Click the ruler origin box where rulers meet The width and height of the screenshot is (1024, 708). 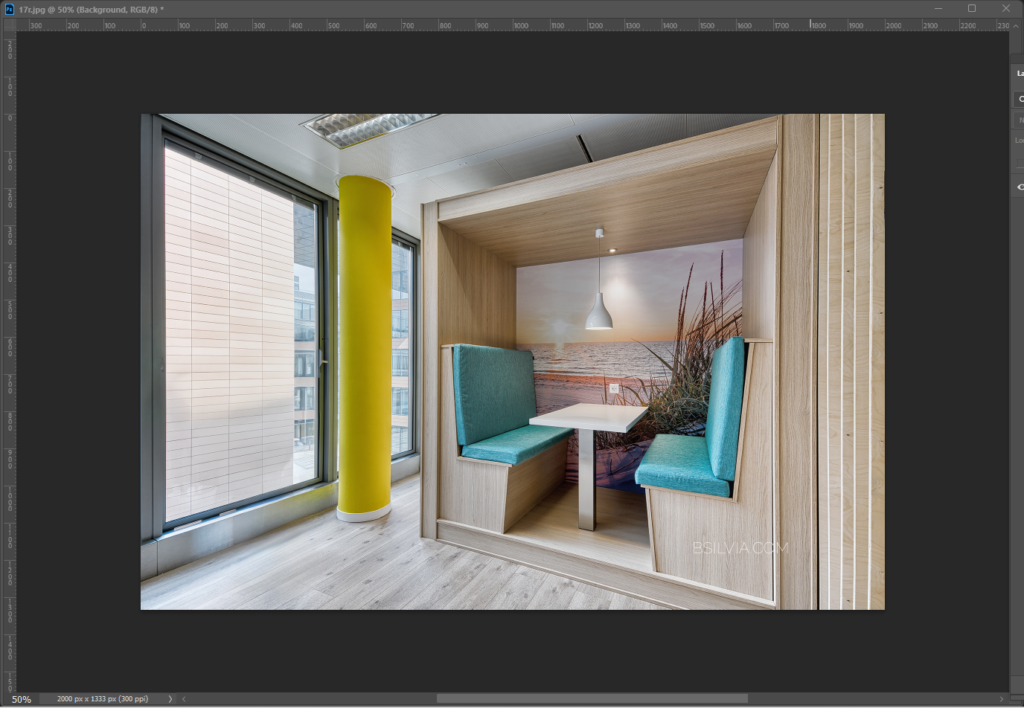point(9,25)
